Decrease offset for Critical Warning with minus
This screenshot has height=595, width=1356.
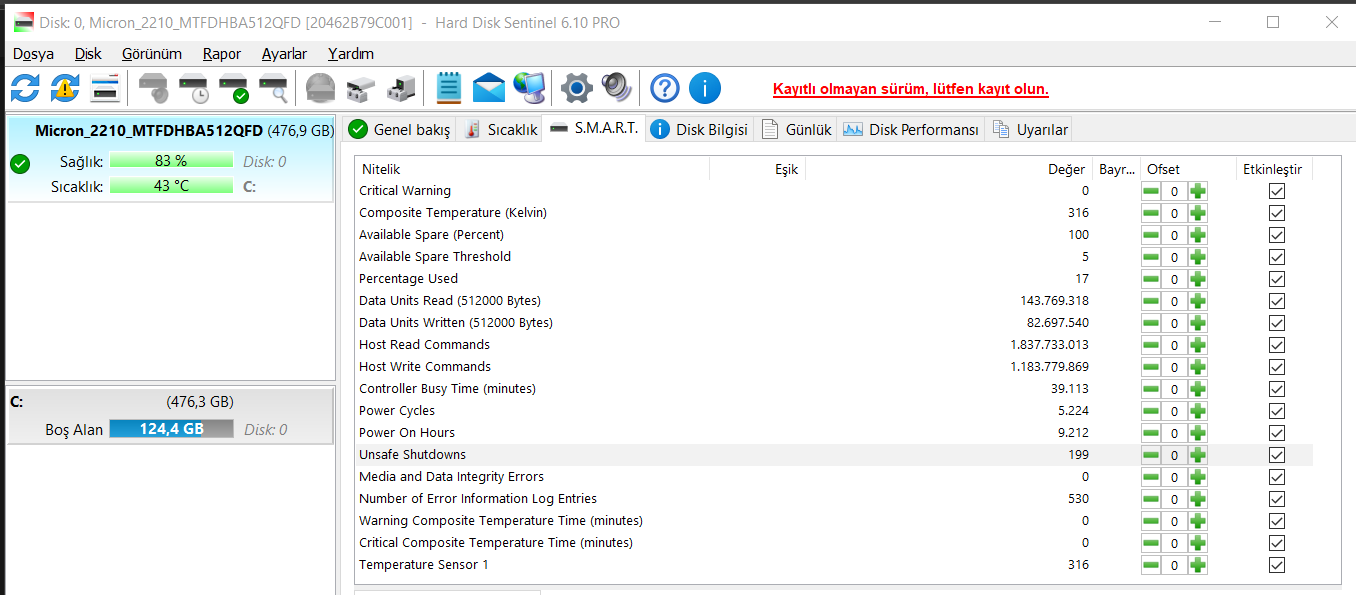point(1152,191)
